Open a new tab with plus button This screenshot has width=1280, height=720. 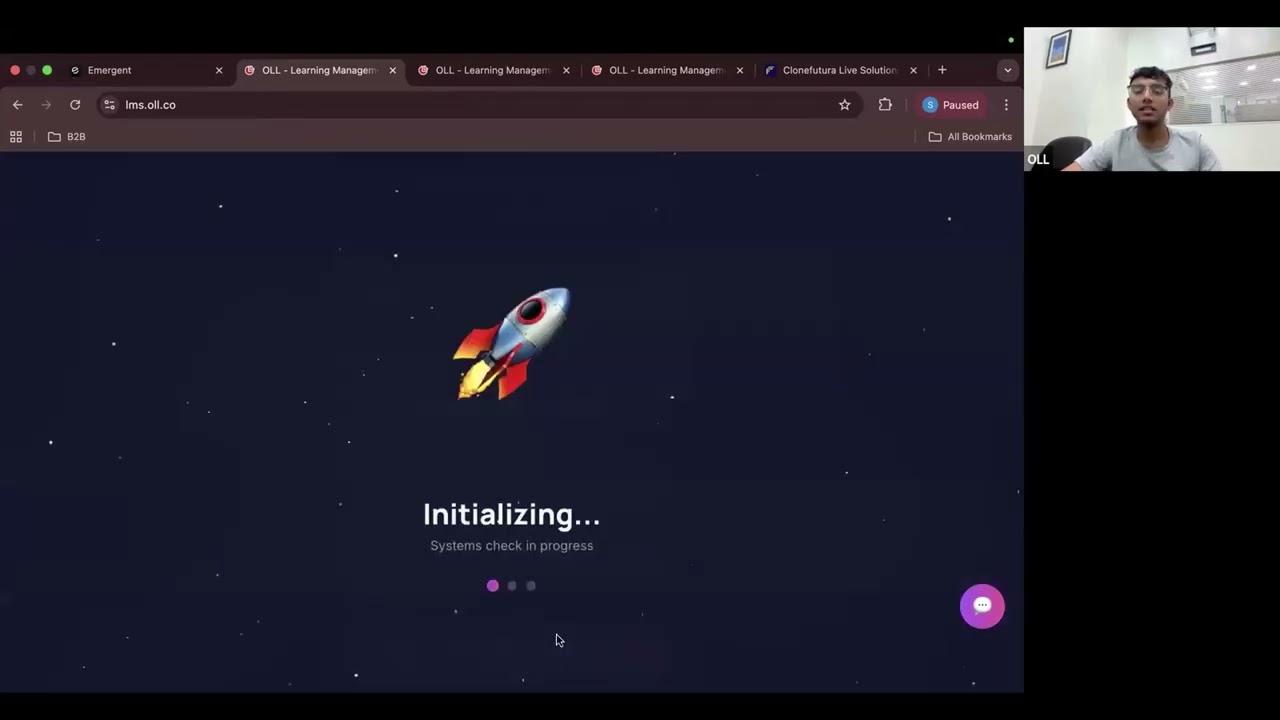(942, 70)
